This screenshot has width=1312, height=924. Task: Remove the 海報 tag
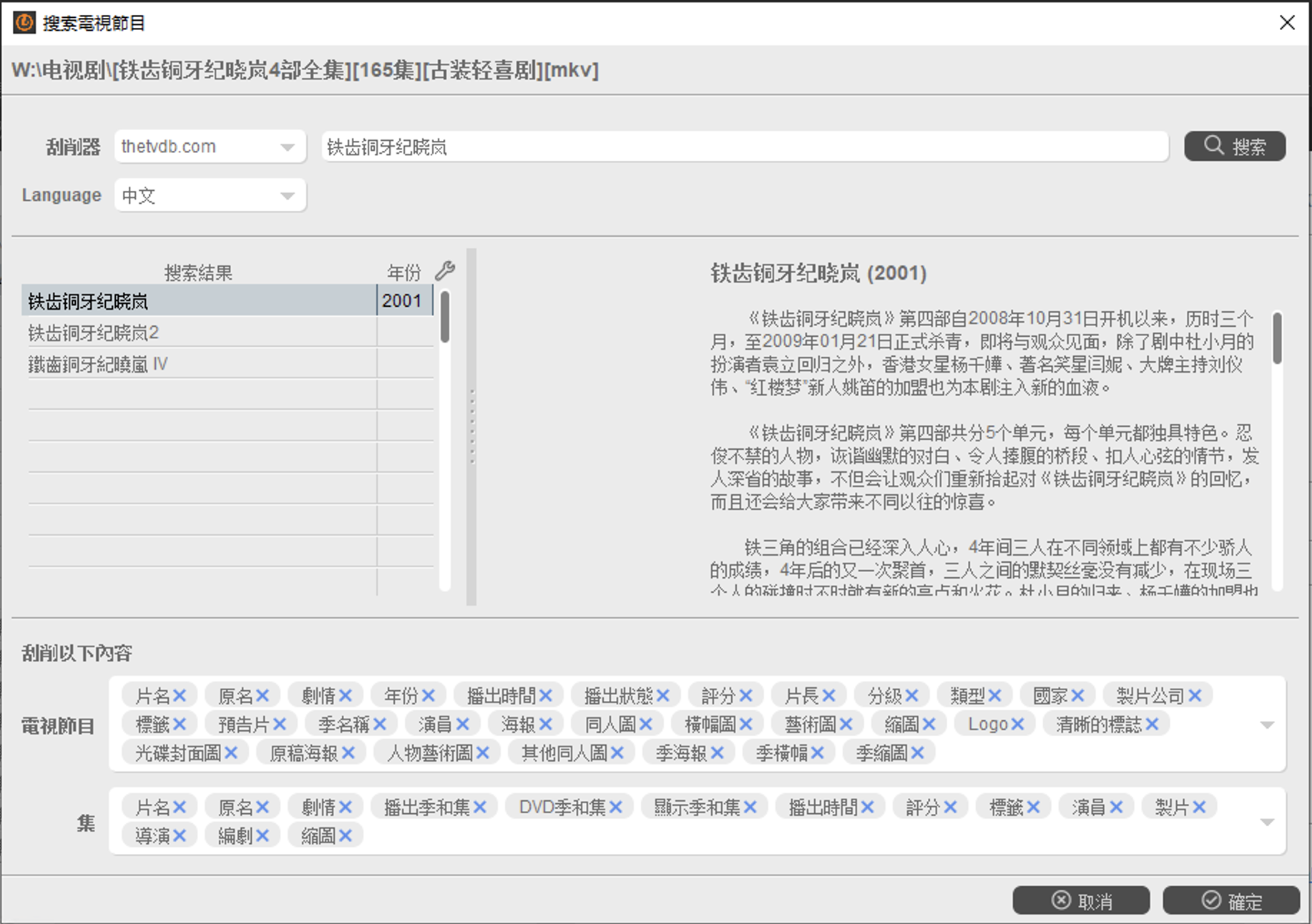point(546,724)
